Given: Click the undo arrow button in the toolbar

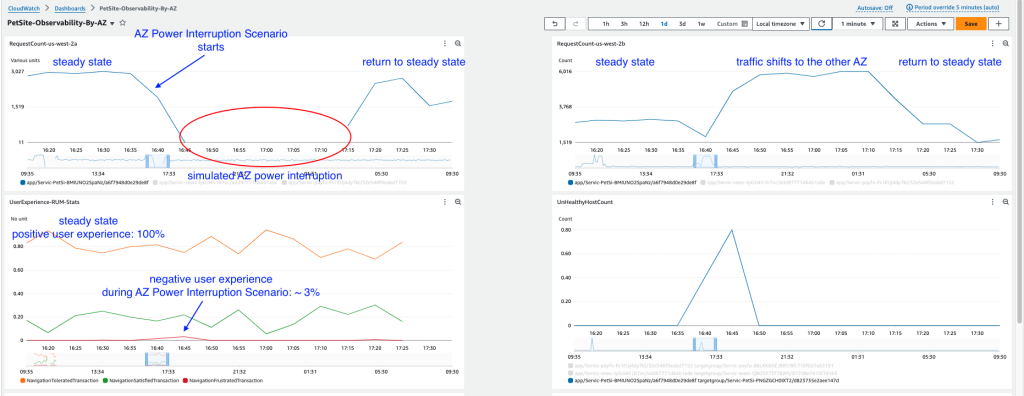Looking at the screenshot, I should tap(555, 24).
